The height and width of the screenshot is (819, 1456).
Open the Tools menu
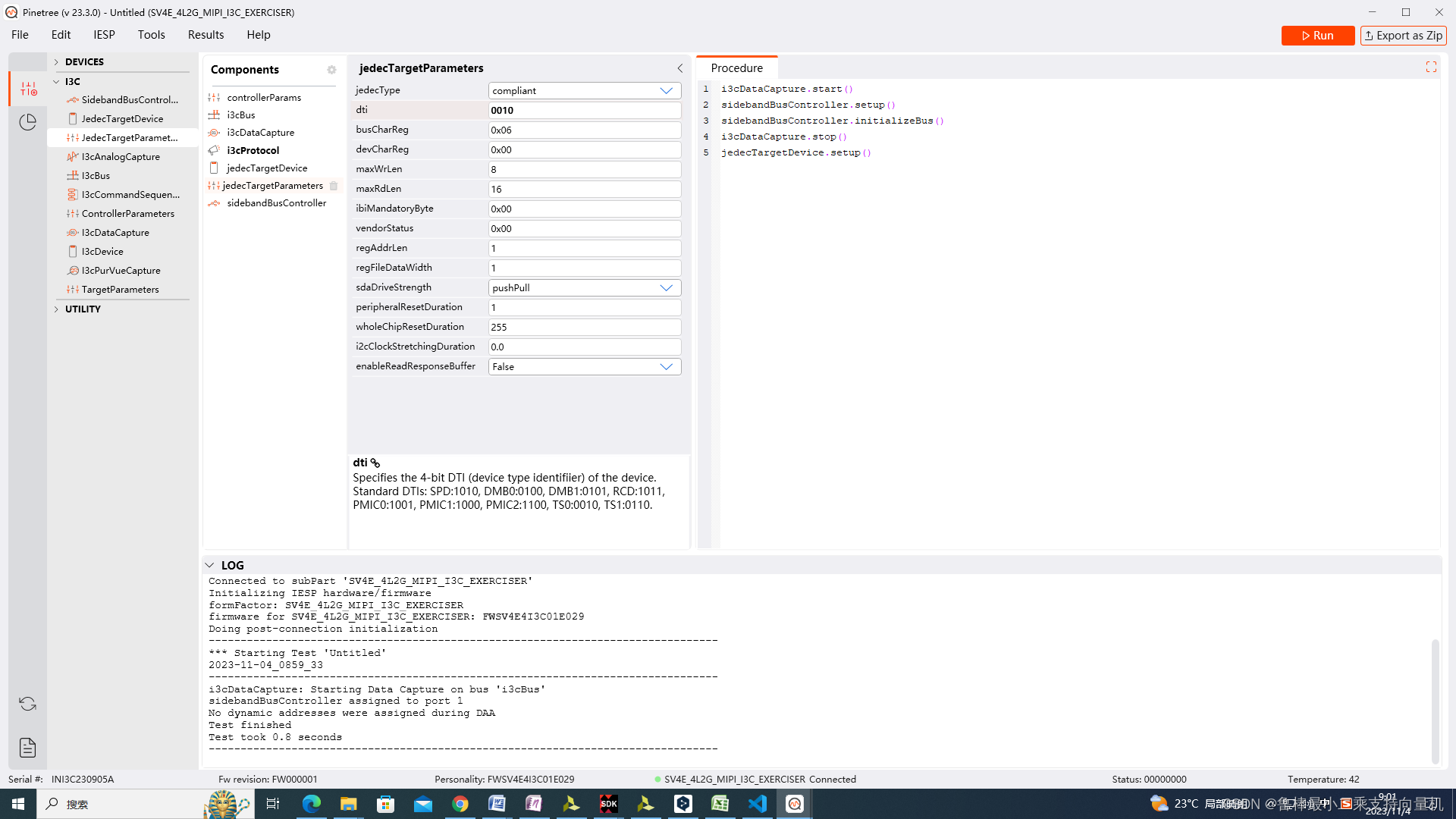(x=151, y=35)
